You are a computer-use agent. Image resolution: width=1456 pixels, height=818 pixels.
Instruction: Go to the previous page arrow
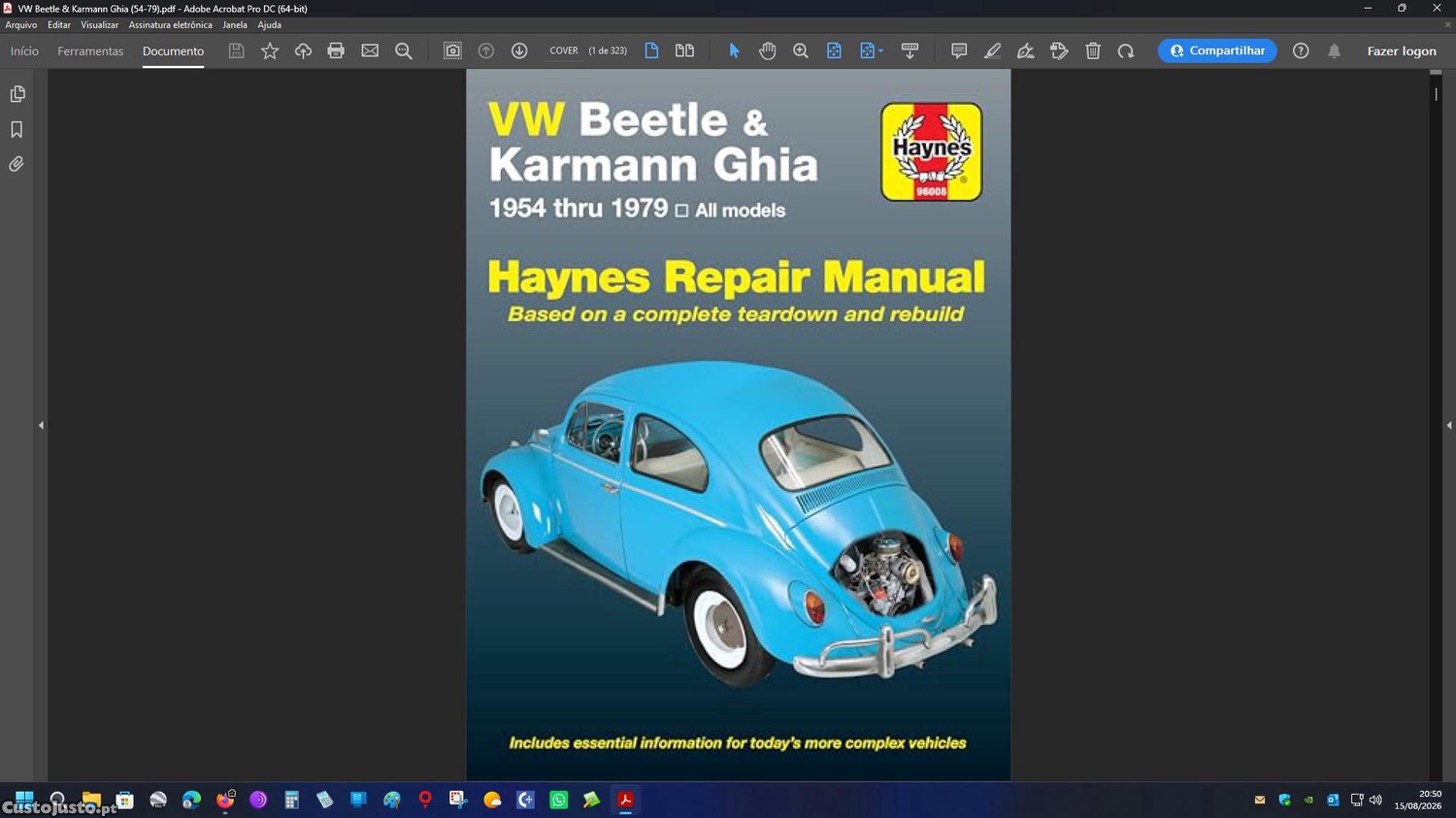click(x=486, y=50)
